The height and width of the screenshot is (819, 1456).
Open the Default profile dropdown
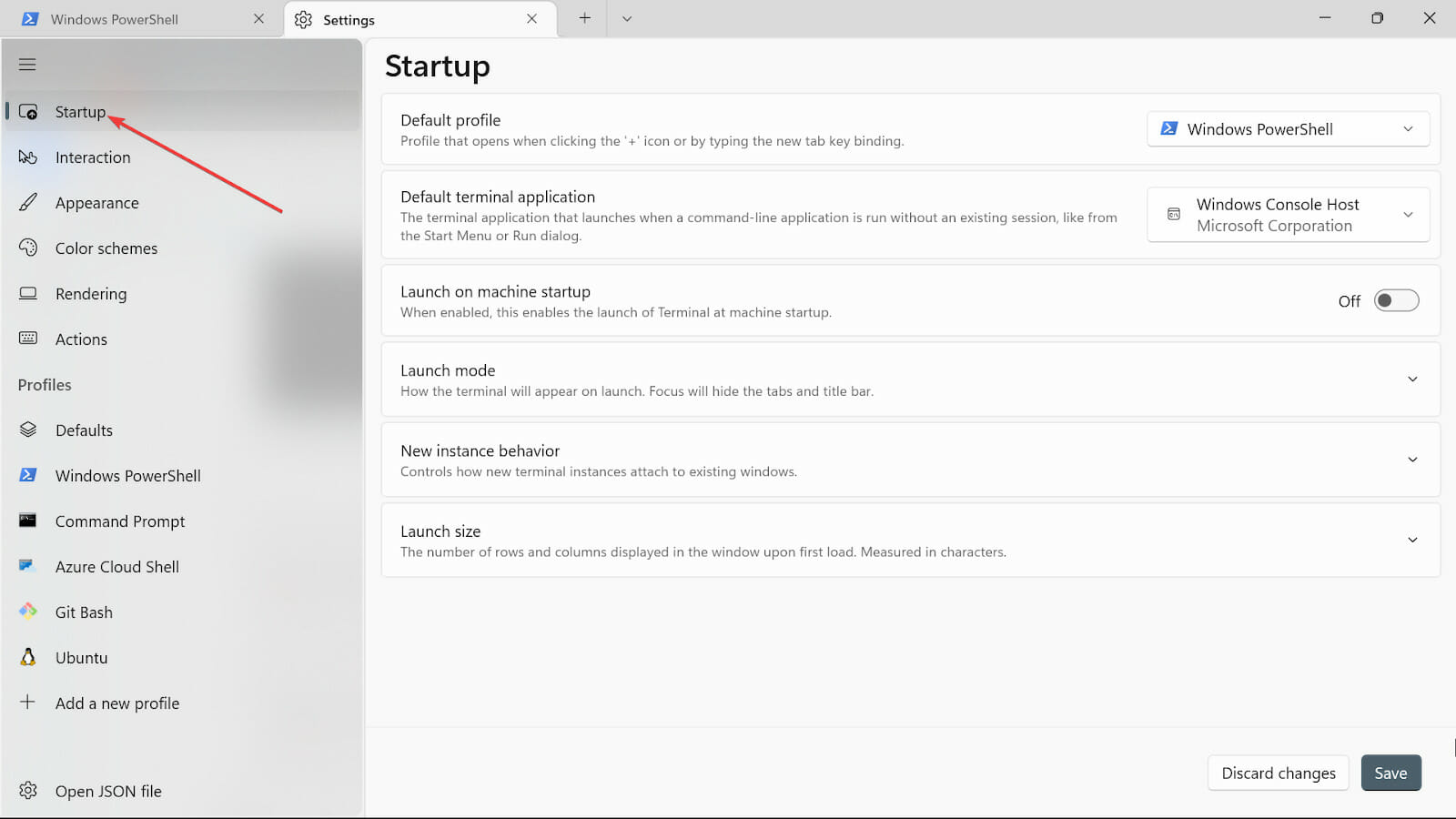point(1288,129)
